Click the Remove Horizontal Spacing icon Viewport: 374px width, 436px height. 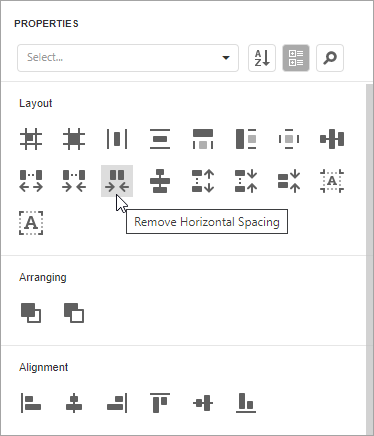tap(117, 181)
